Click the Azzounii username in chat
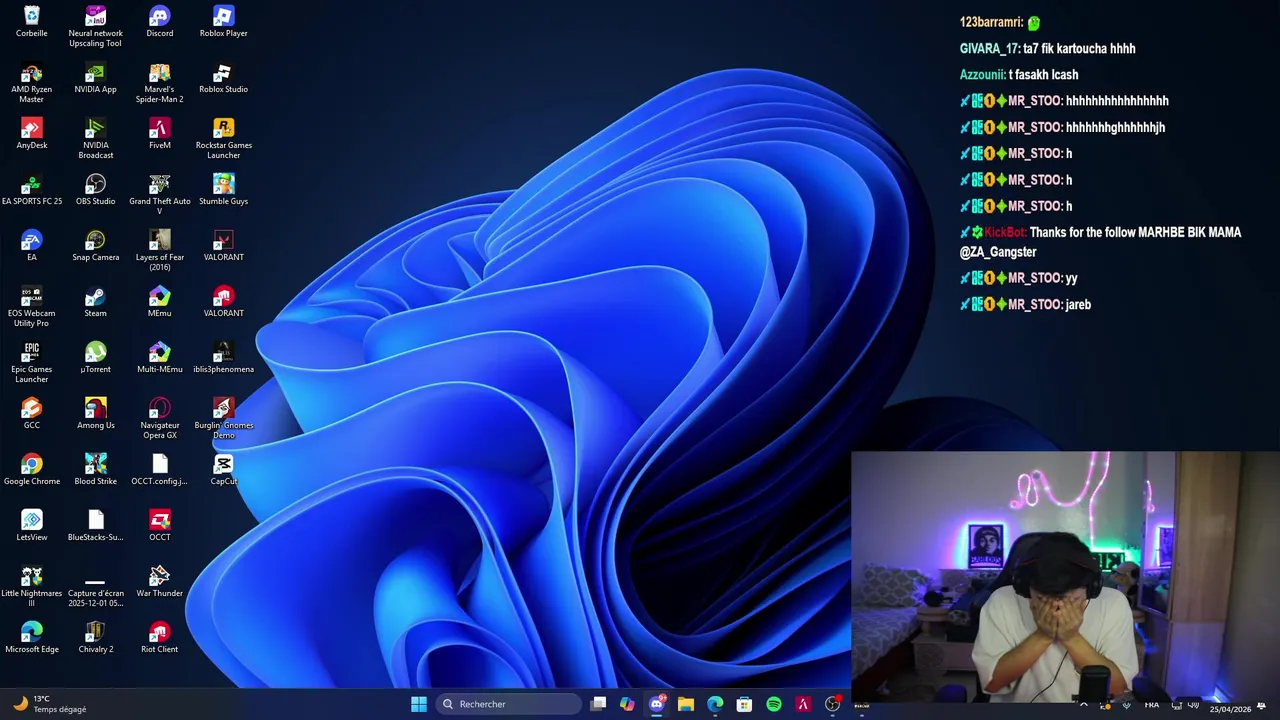The height and width of the screenshot is (720, 1280). [x=982, y=74]
